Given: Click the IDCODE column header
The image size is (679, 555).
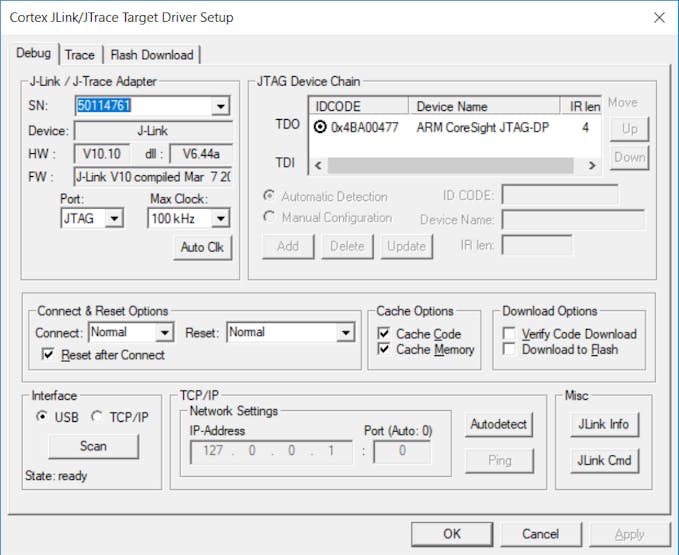Looking at the screenshot, I should pos(359,106).
